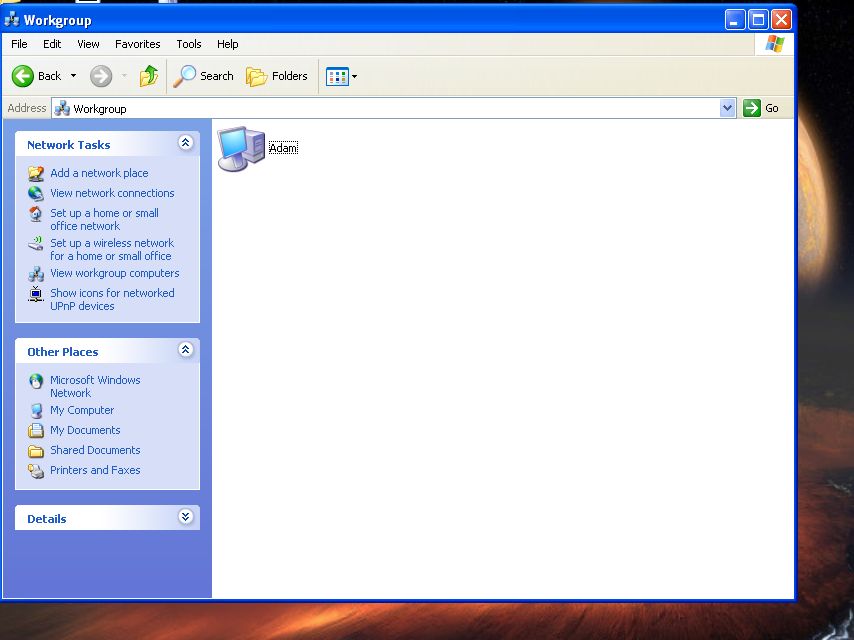Viewport: 854px width, 640px height.
Task: Open the Help menu
Action: [x=227, y=44]
